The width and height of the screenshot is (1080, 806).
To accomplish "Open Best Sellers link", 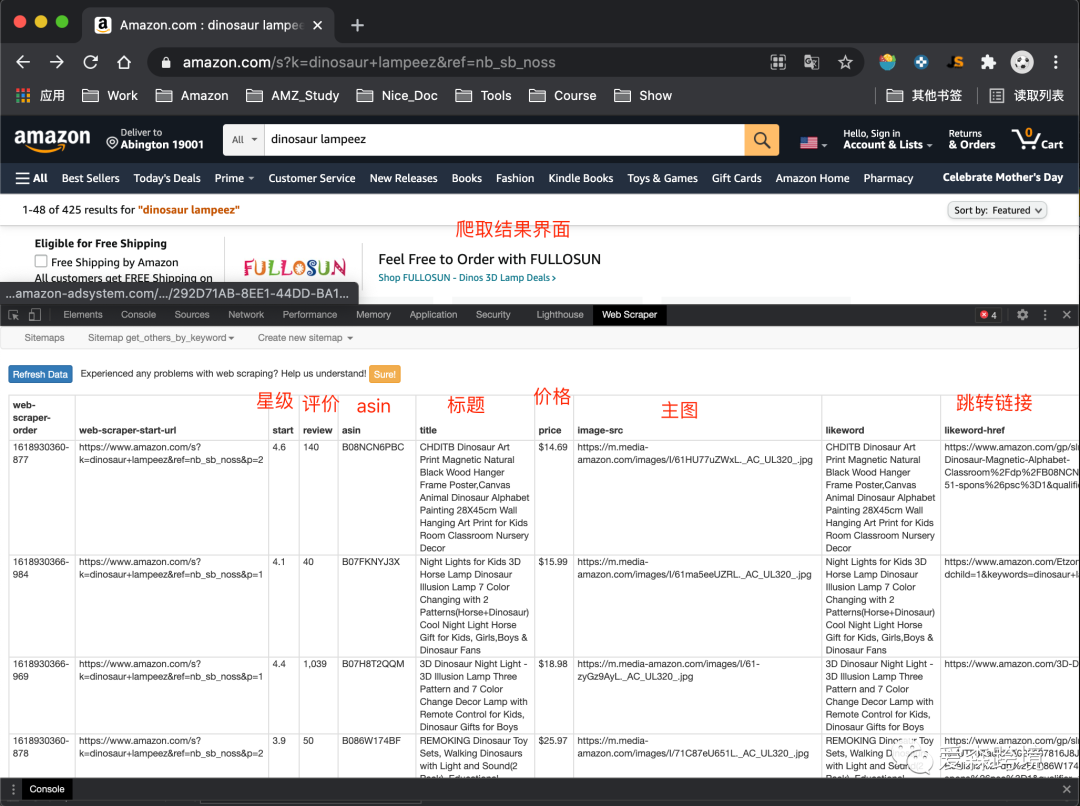I will 90,178.
